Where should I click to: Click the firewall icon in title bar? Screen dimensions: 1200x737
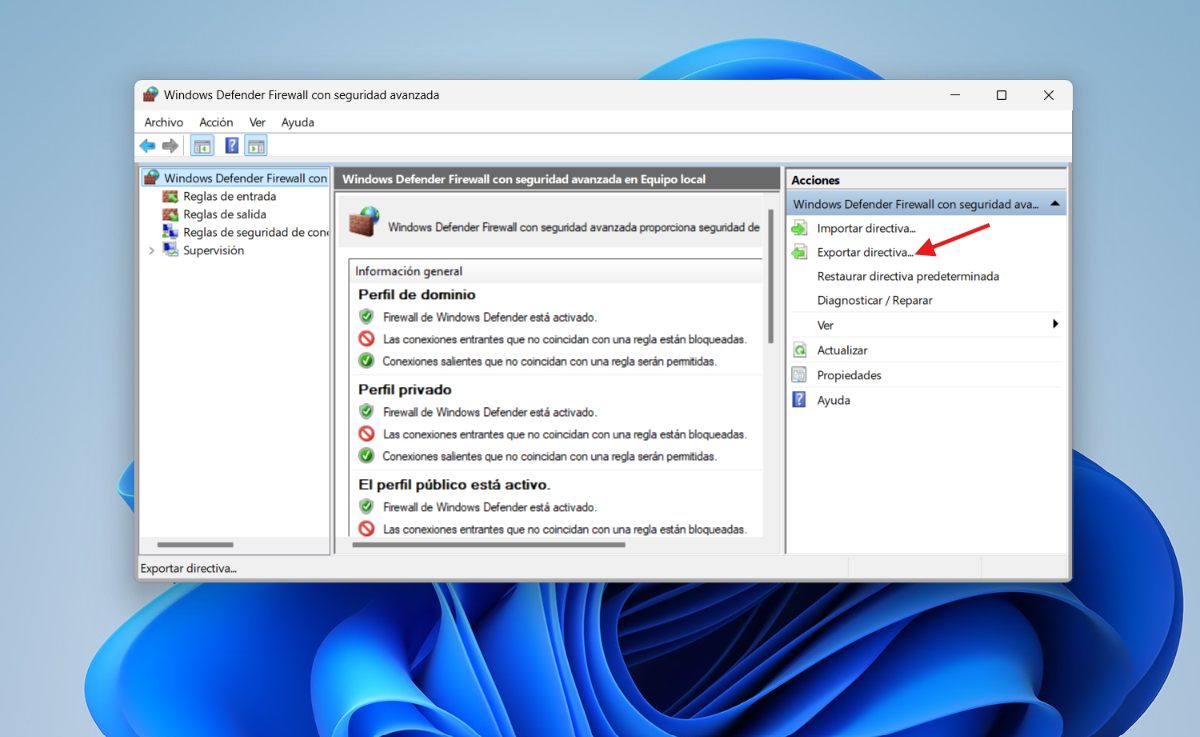150,95
